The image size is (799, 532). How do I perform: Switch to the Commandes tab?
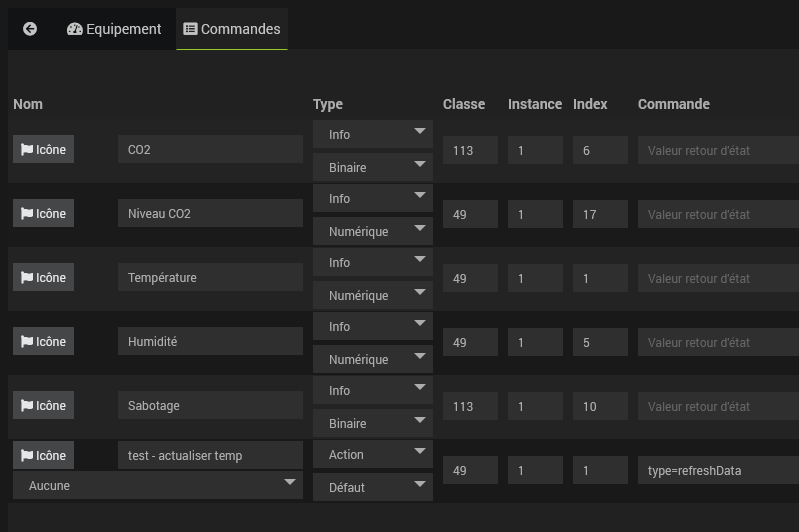coord(232,29)
